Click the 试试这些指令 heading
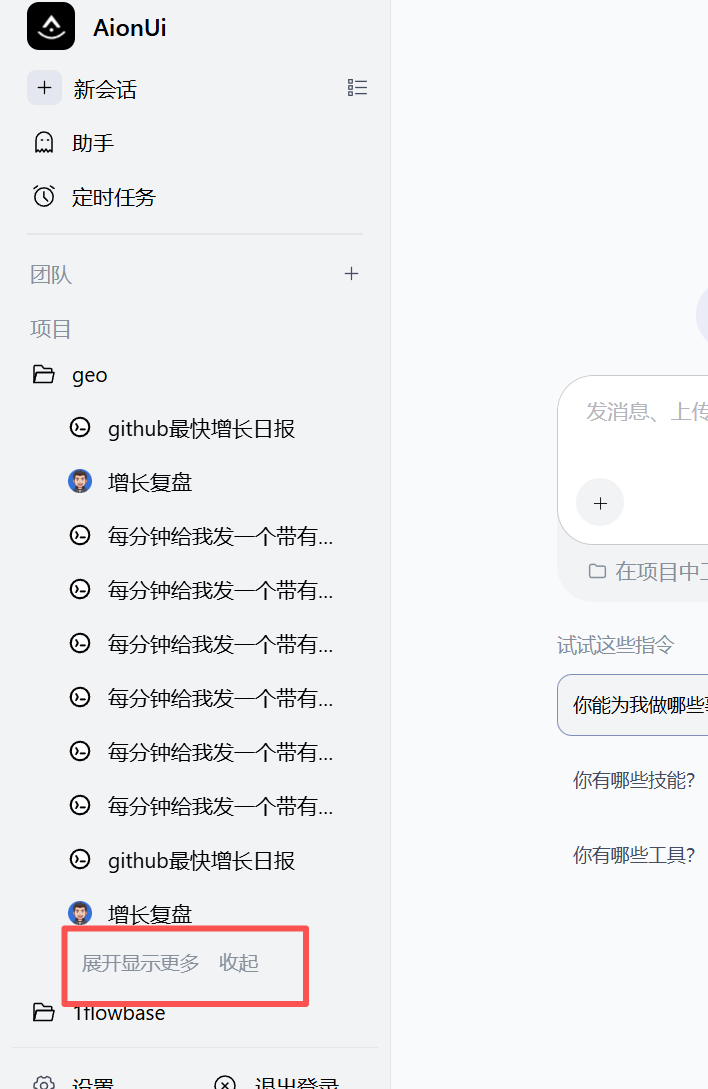The image size is (708, 1089). pyautogui.click(x=616, y=645)
